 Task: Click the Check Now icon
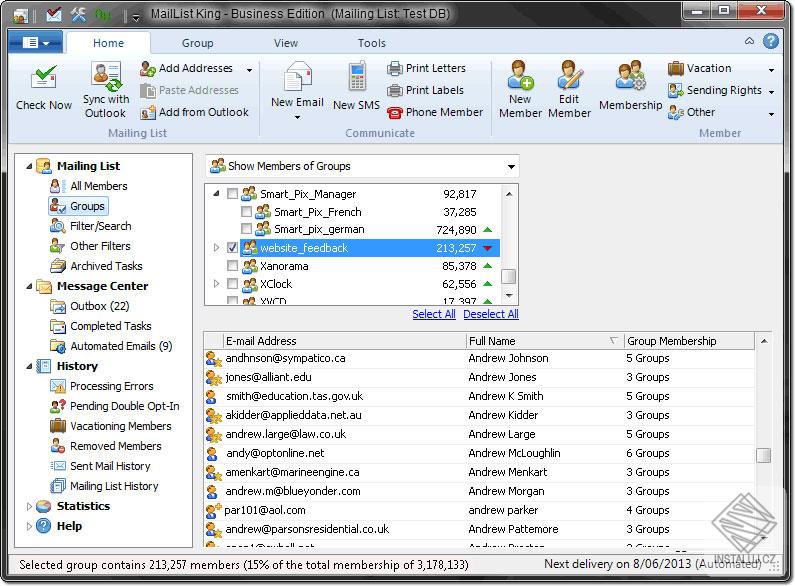[44, 77]
